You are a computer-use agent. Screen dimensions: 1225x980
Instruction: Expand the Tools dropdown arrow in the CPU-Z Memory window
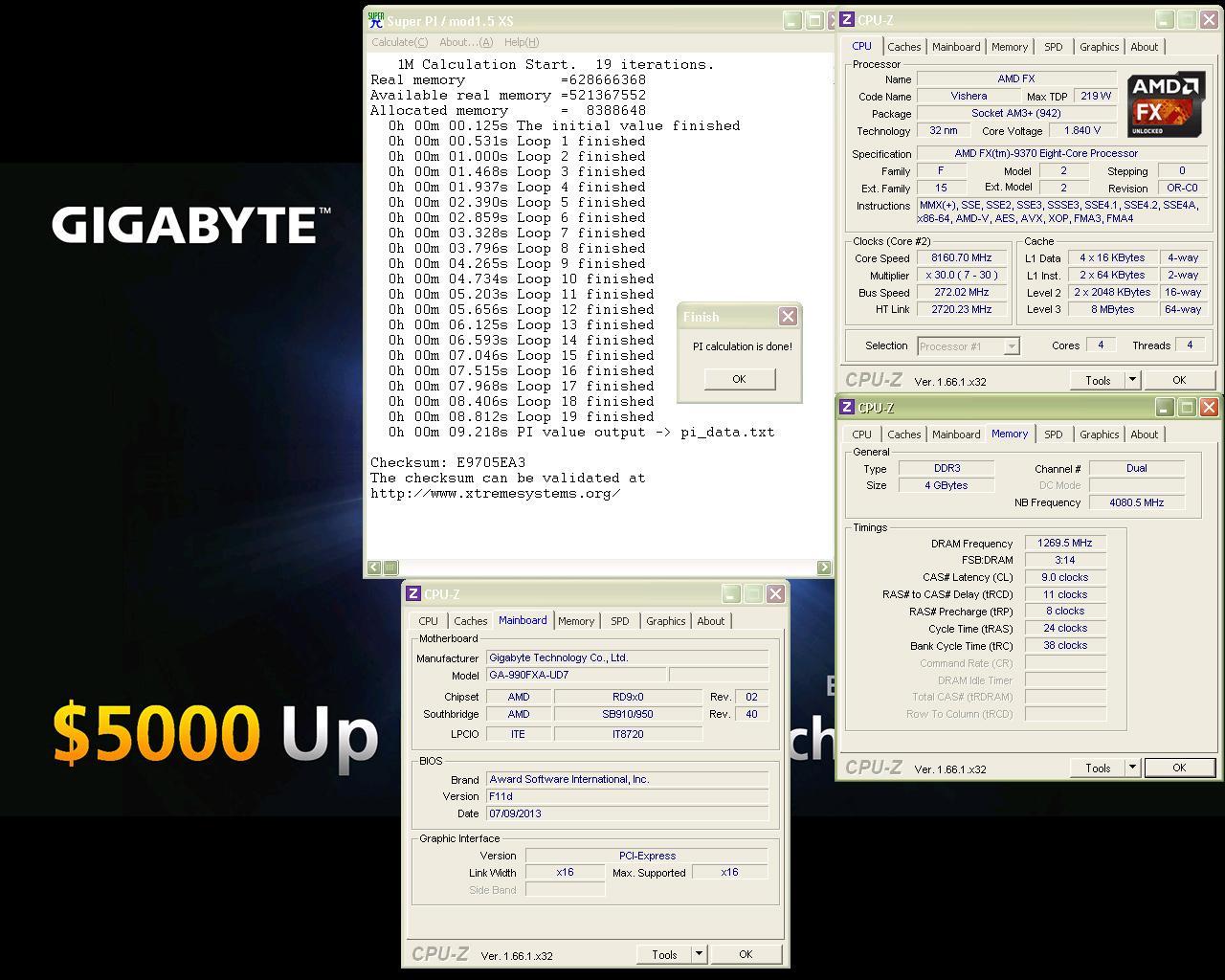coord(1132,768)
